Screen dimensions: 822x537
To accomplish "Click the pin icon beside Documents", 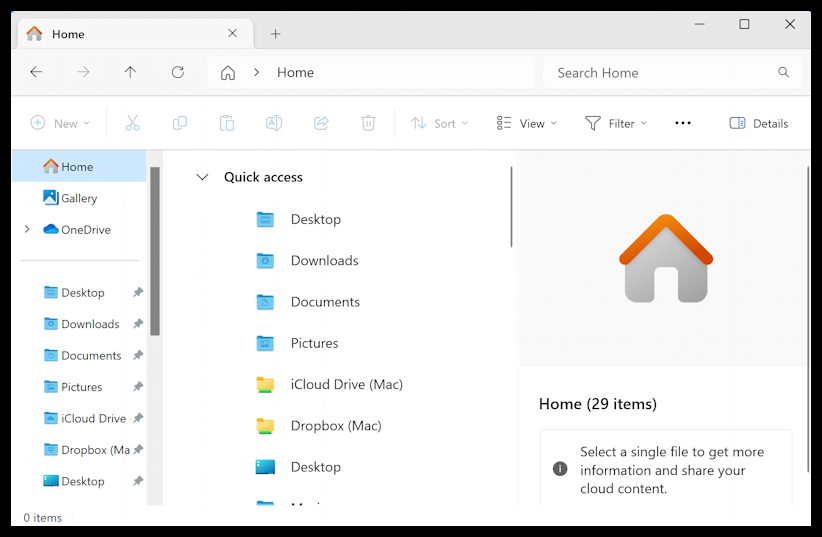I will 138,355.
